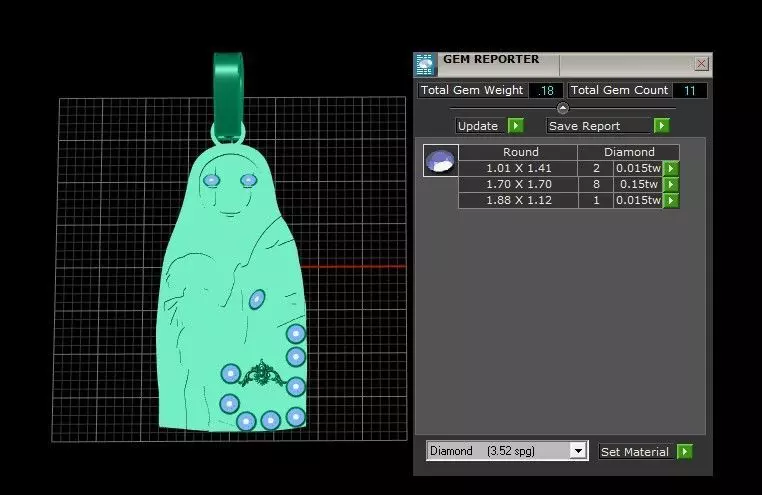Select the pendant bail loop at top

click(x=228, y=97)
